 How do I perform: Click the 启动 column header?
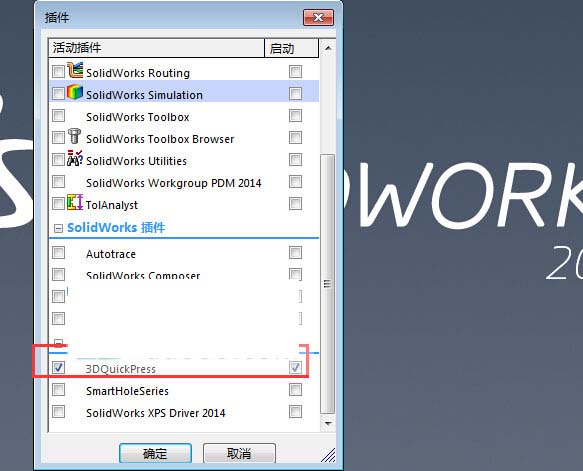(292, 48)
